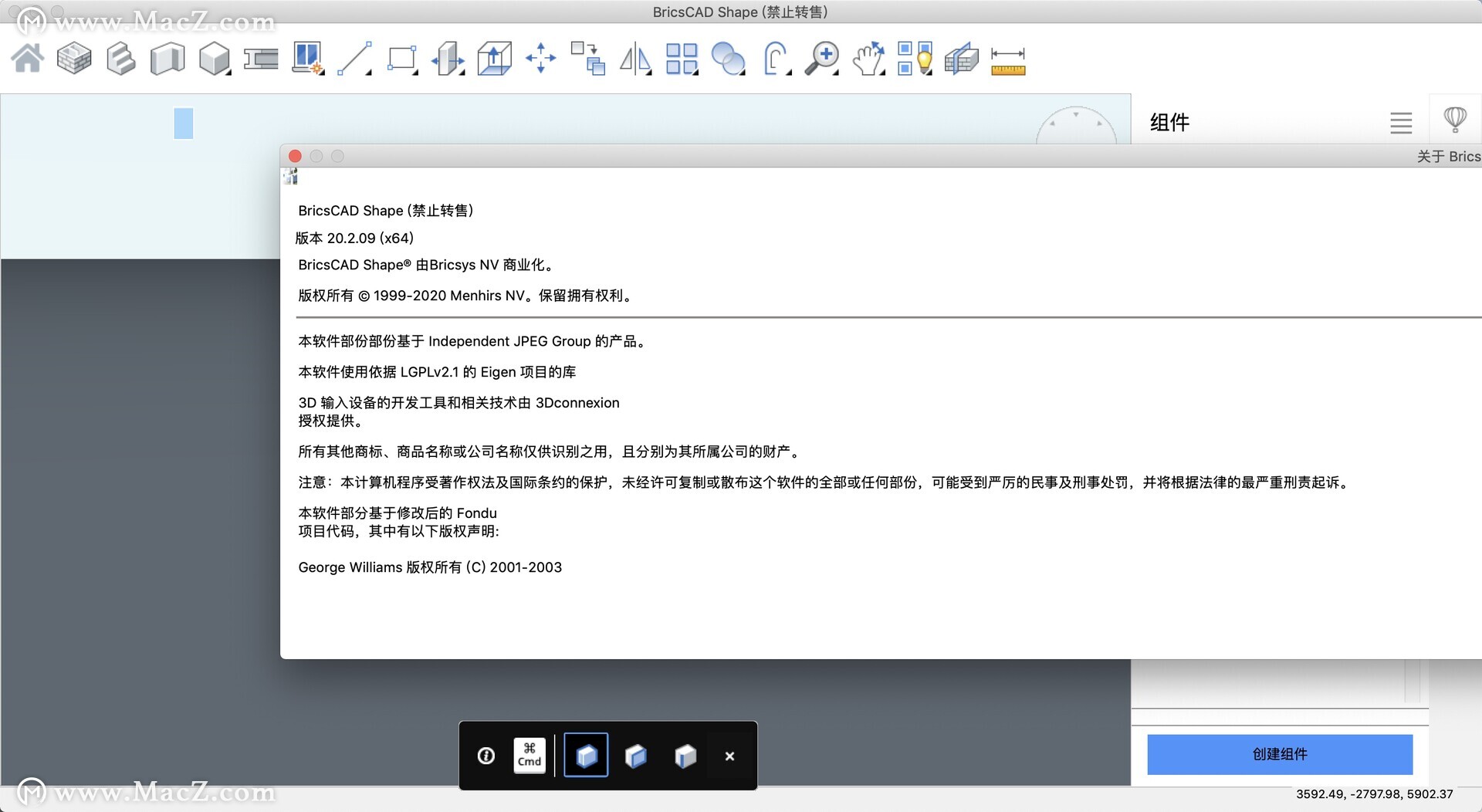Select the Rectangle drawing tool
This screenshot has width=1482, height=812.
tap(401, 59)
